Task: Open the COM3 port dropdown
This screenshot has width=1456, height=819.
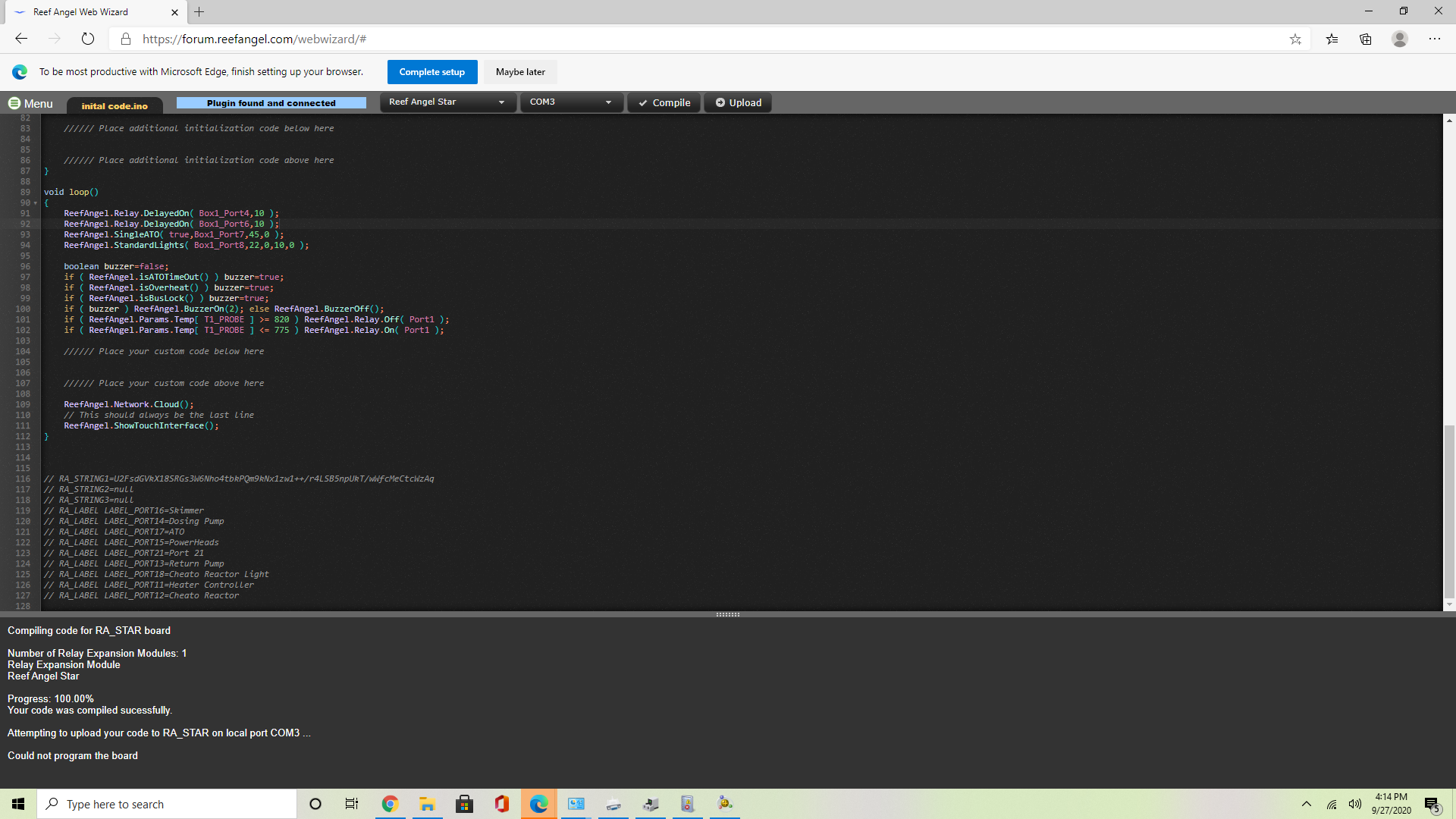Action: (570, 102)
